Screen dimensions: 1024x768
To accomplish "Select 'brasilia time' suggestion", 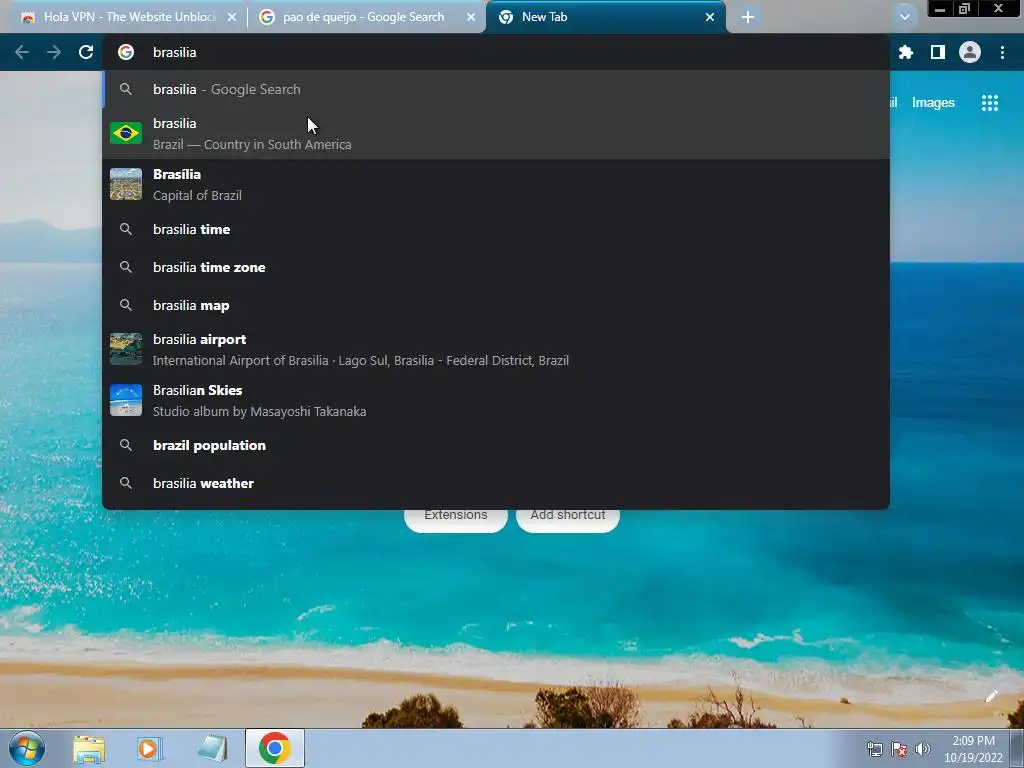I will (x=496, y=229).
